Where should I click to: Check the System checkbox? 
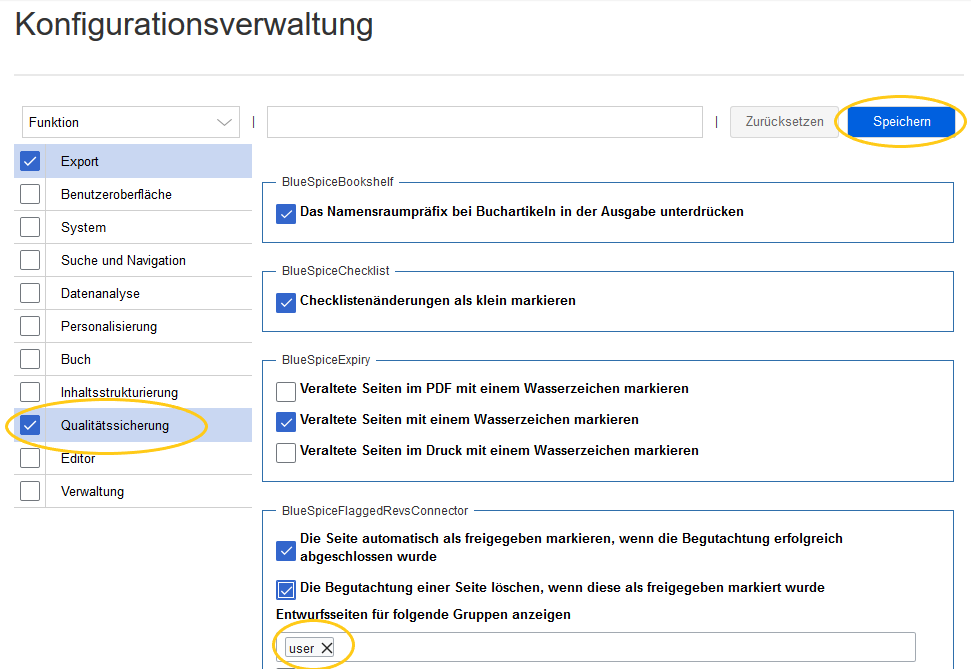30,227
